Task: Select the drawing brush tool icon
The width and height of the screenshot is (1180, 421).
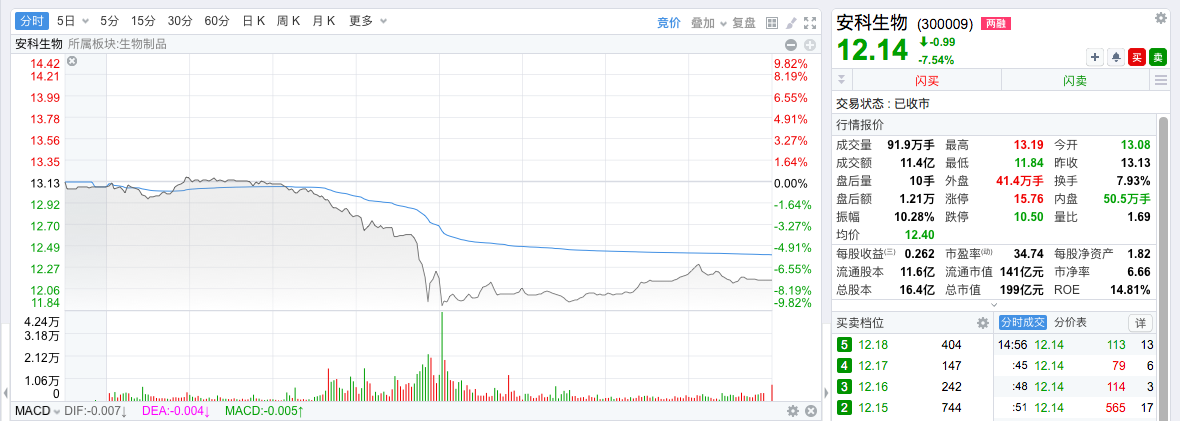Action: pyautogui.click(x=791, y=23)
